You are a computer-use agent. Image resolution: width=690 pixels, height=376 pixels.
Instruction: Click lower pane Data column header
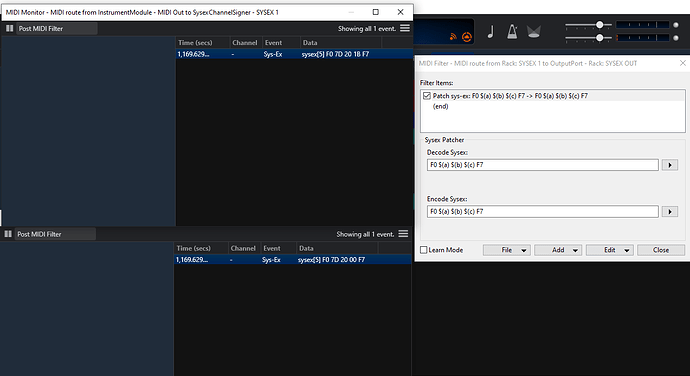click(x=338, y=248)
